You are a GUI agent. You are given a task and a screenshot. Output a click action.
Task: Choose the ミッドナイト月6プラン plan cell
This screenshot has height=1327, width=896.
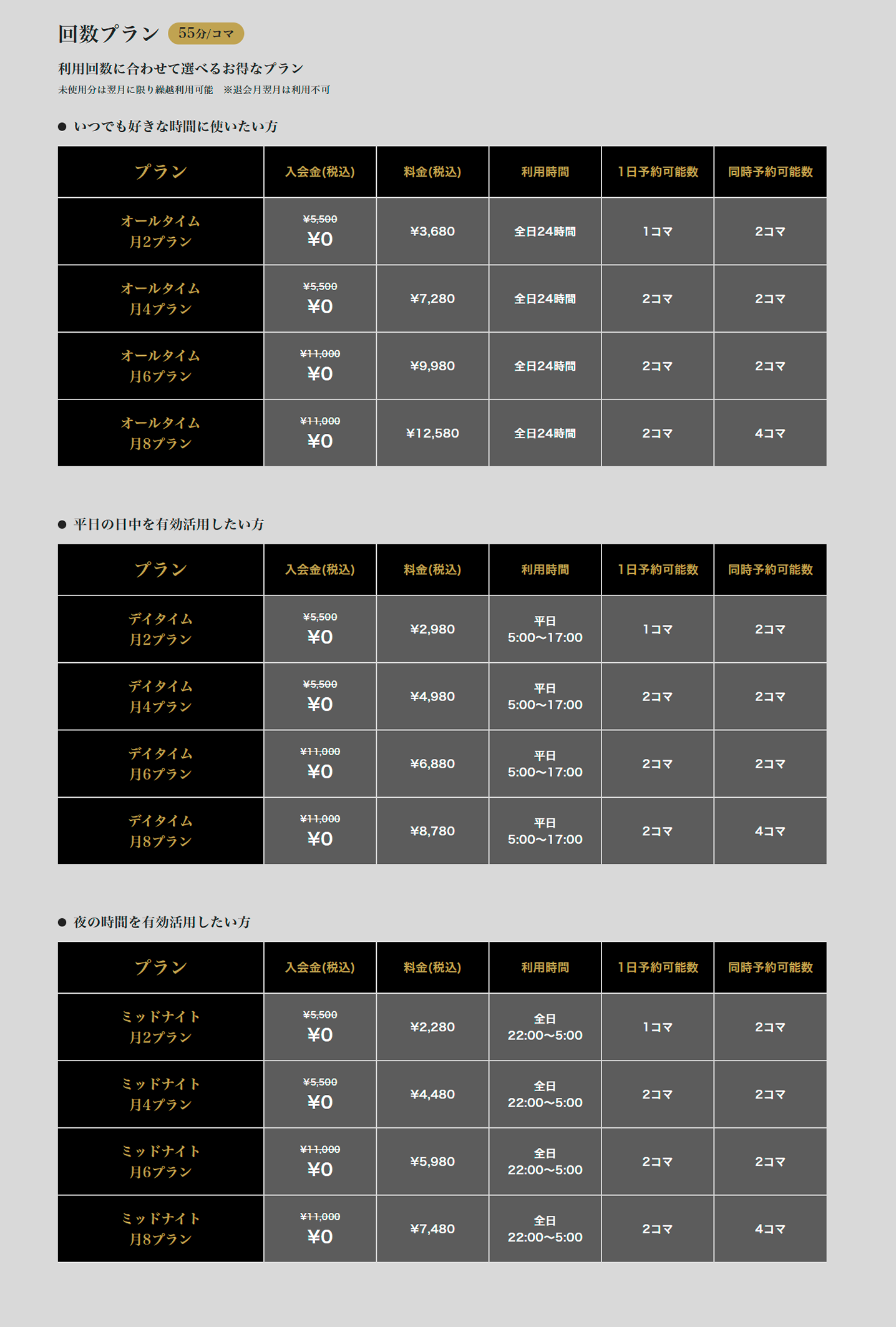[160, 1162]
